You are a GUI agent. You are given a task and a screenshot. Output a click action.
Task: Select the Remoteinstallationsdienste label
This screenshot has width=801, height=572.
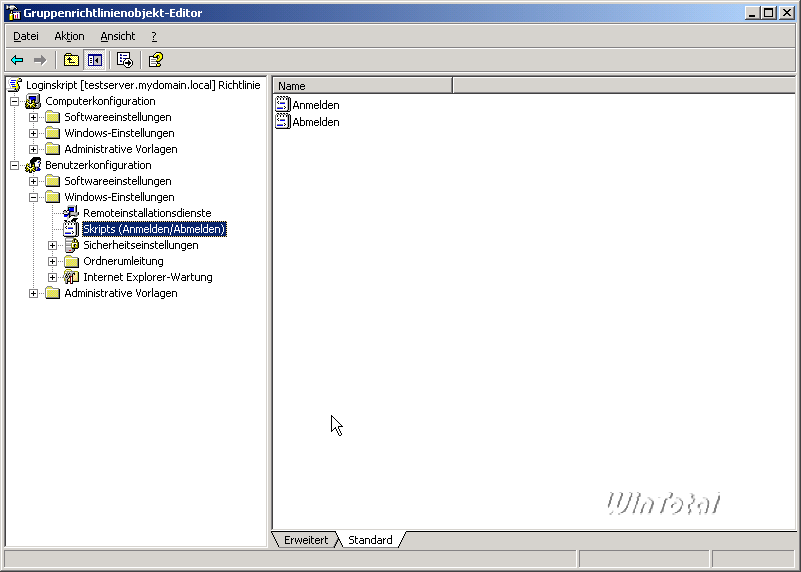147,213
